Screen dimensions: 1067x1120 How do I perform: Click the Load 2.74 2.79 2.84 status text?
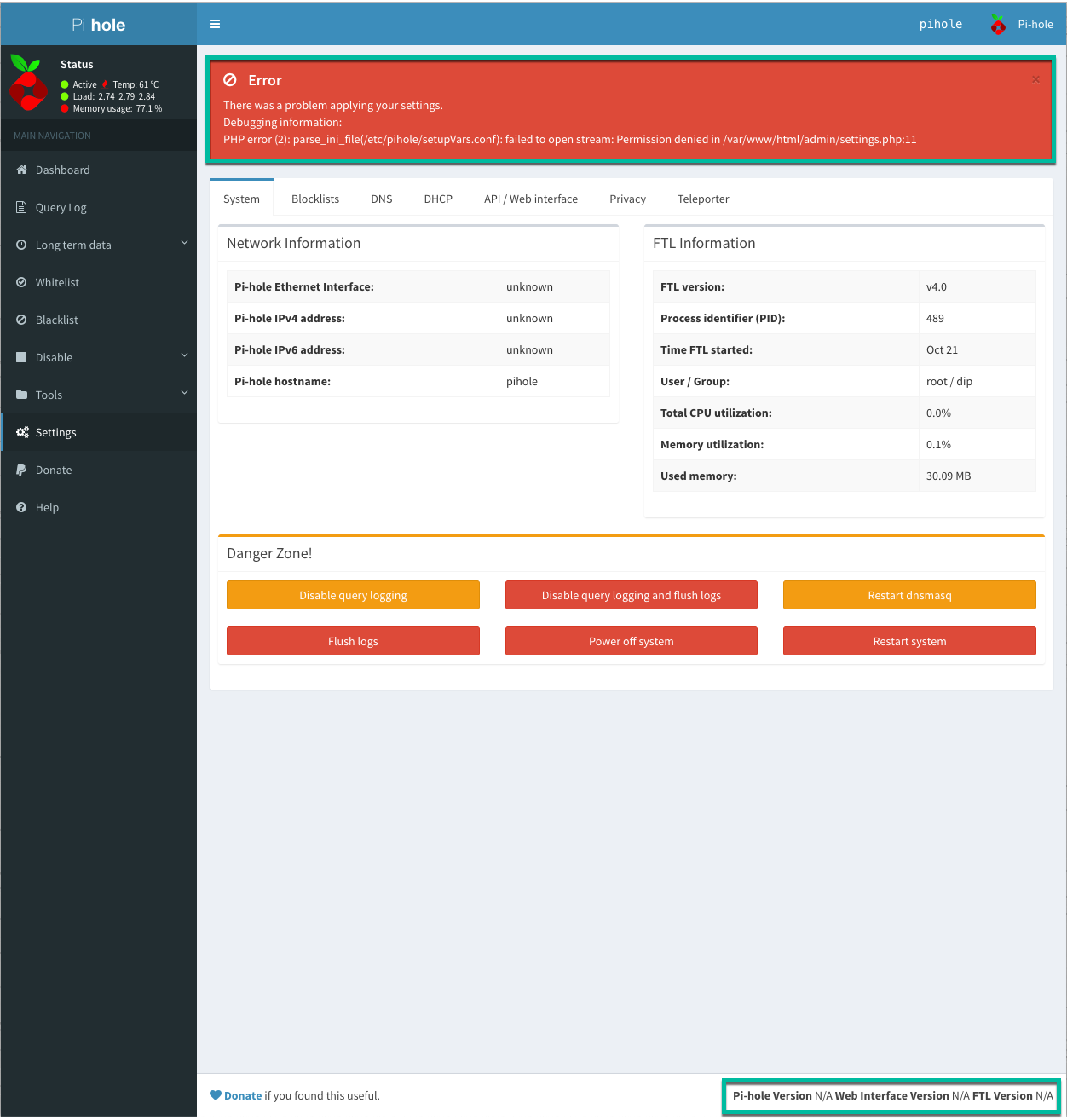point(114,96)
